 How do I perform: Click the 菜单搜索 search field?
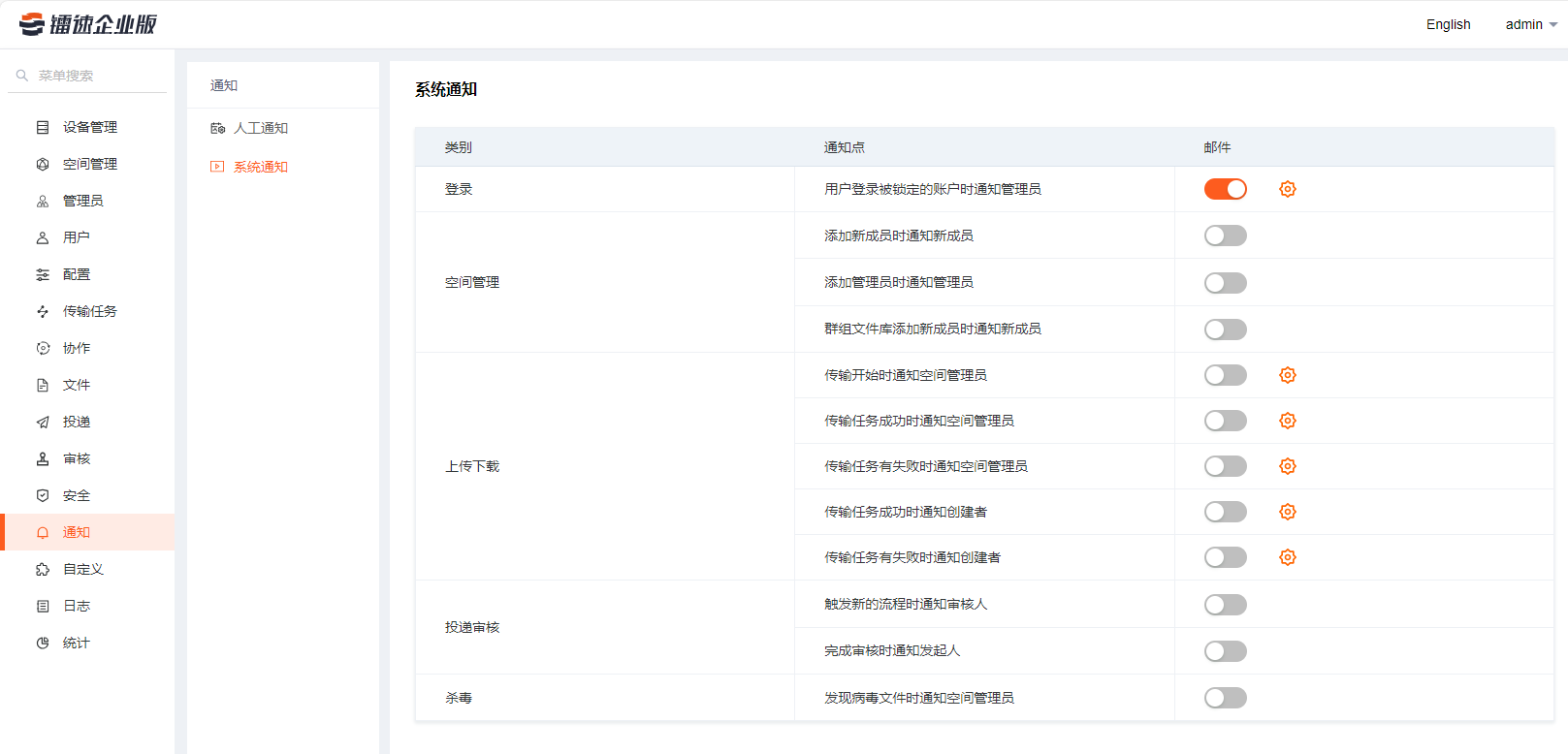pos(97,76)
